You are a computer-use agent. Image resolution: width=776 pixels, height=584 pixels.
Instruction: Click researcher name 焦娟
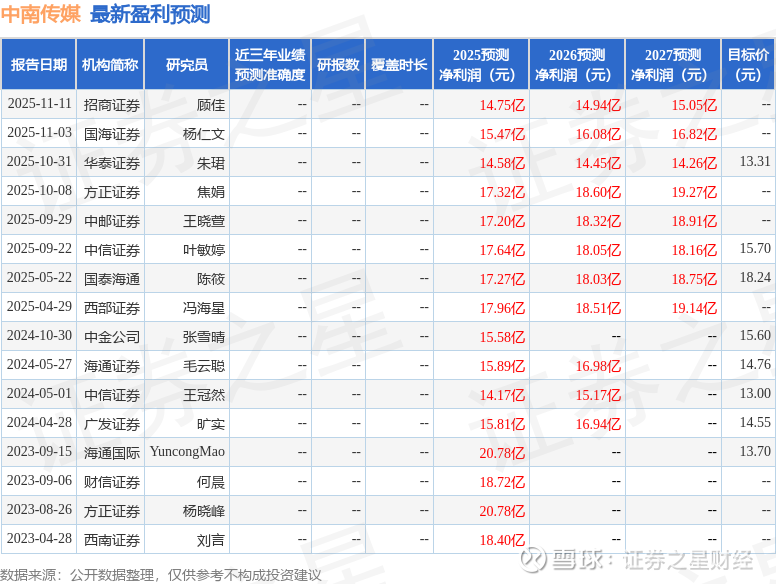click(211, 192)
